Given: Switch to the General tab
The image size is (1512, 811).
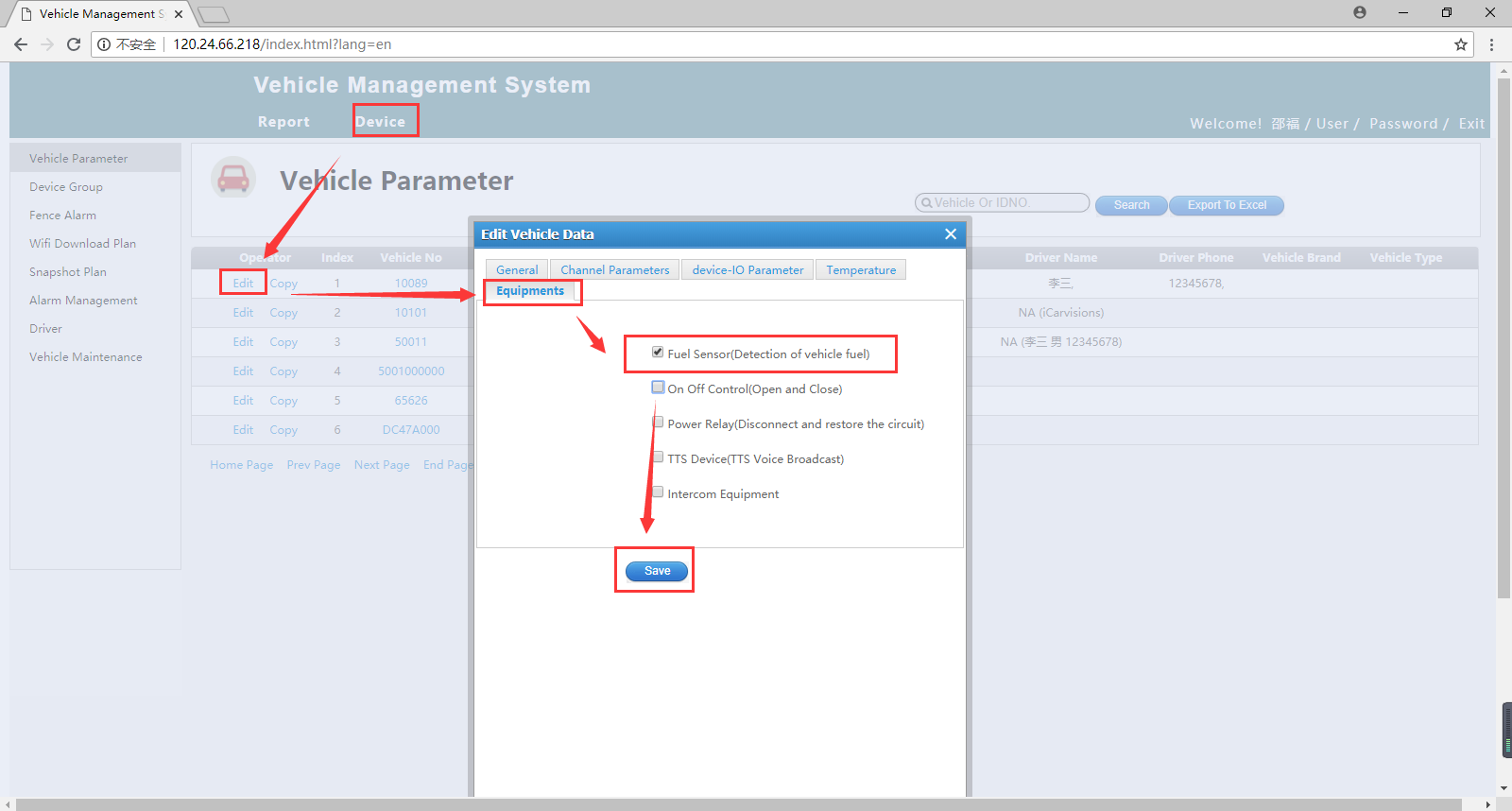Looking at the screenshot, I should tap(517, 270).
